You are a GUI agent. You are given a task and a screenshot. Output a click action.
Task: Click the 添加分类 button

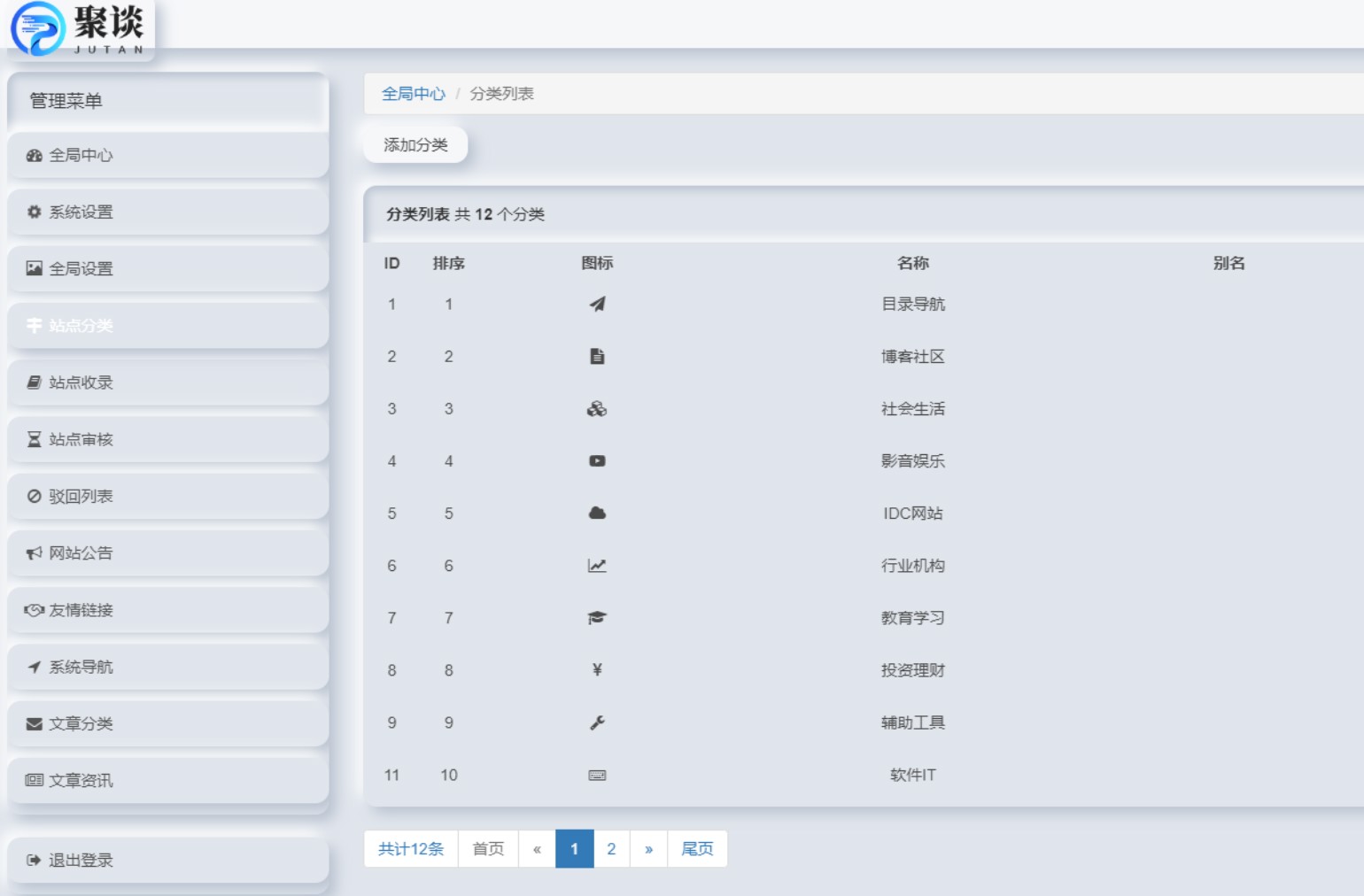coord(415,143)
